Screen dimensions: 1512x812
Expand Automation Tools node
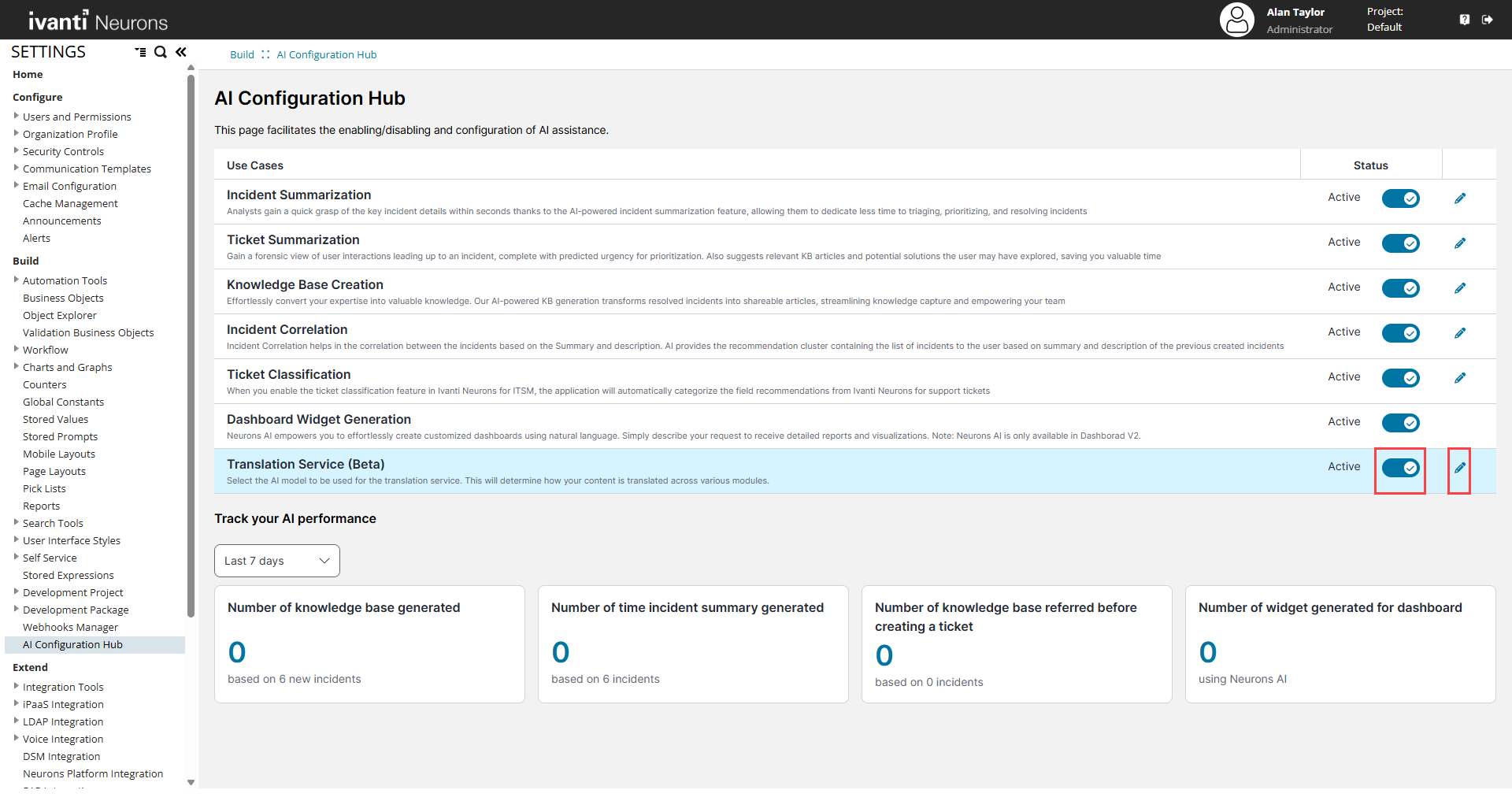tap(16, 280)
